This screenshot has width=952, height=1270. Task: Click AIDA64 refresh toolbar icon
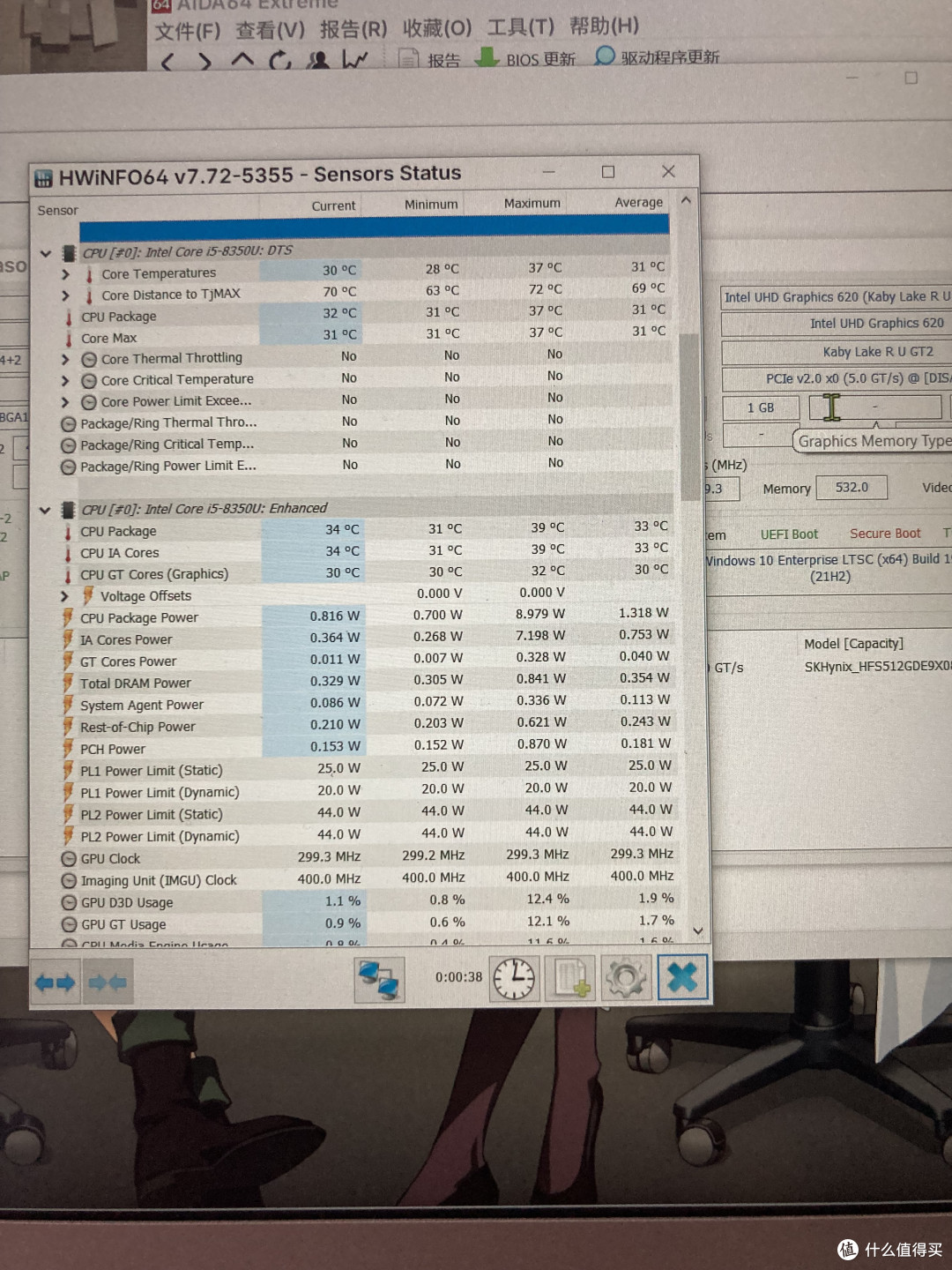point(280,60)
